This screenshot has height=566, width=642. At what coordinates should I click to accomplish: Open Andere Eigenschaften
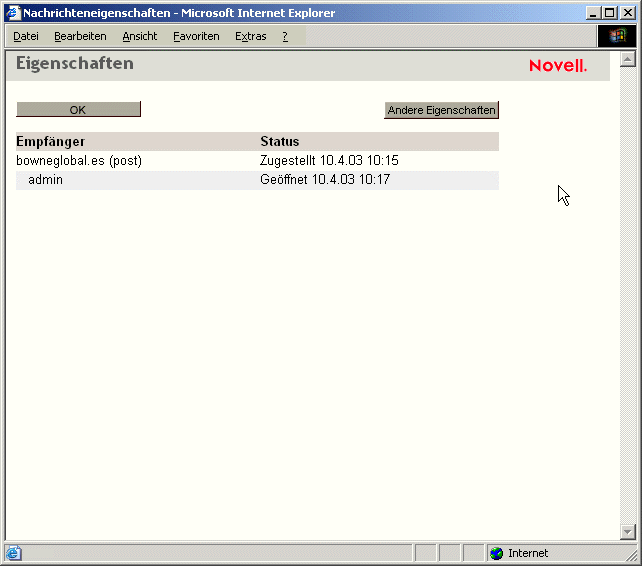click(x=441, y=110)
